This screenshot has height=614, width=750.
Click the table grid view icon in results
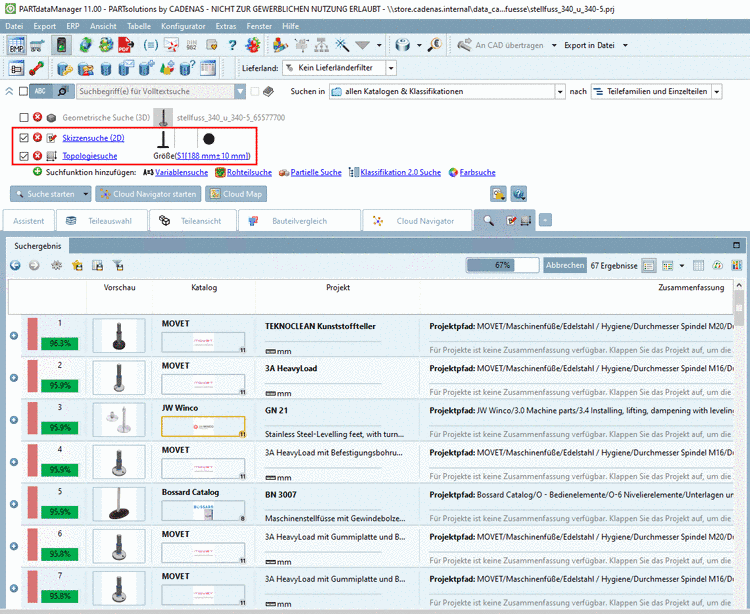pyautogui.click(x=698, y=265)
